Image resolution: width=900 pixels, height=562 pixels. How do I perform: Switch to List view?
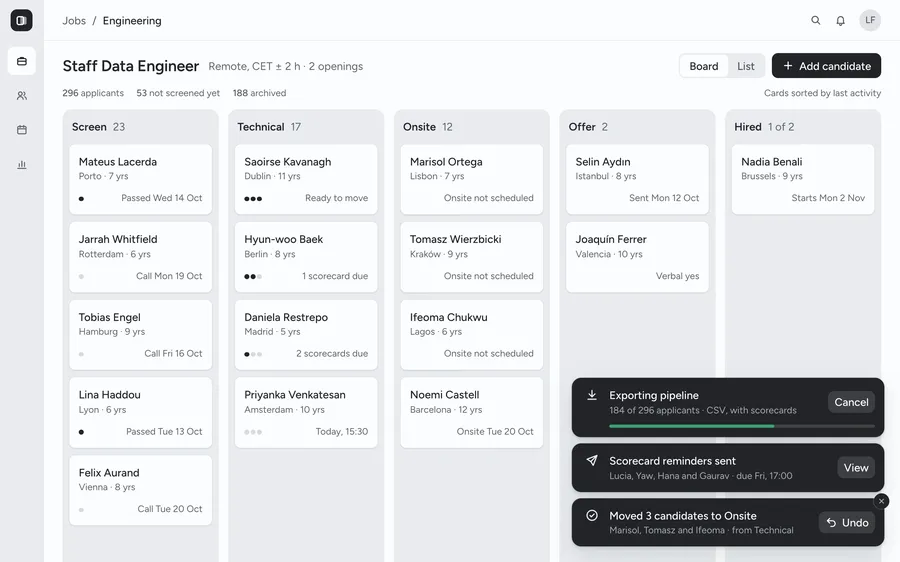[x=746, y=66]
